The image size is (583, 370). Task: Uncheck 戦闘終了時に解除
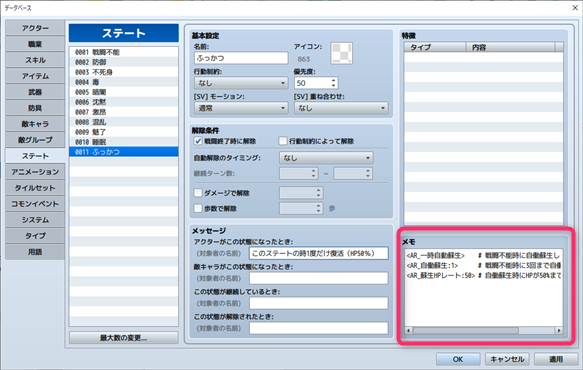point(198,141)
